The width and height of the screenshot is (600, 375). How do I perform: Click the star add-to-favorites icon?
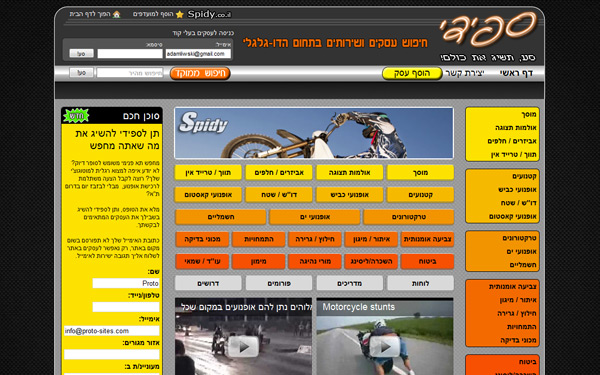(179, 15)
